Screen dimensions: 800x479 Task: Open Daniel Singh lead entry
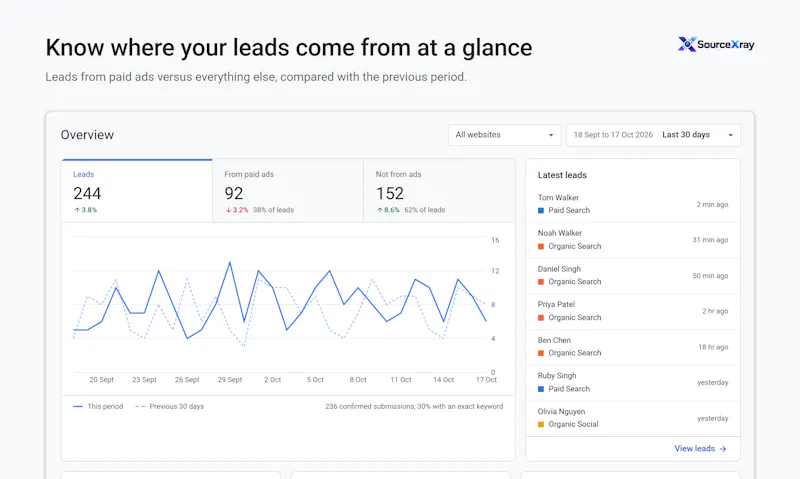pyautogui.click(x=633, y=275)
